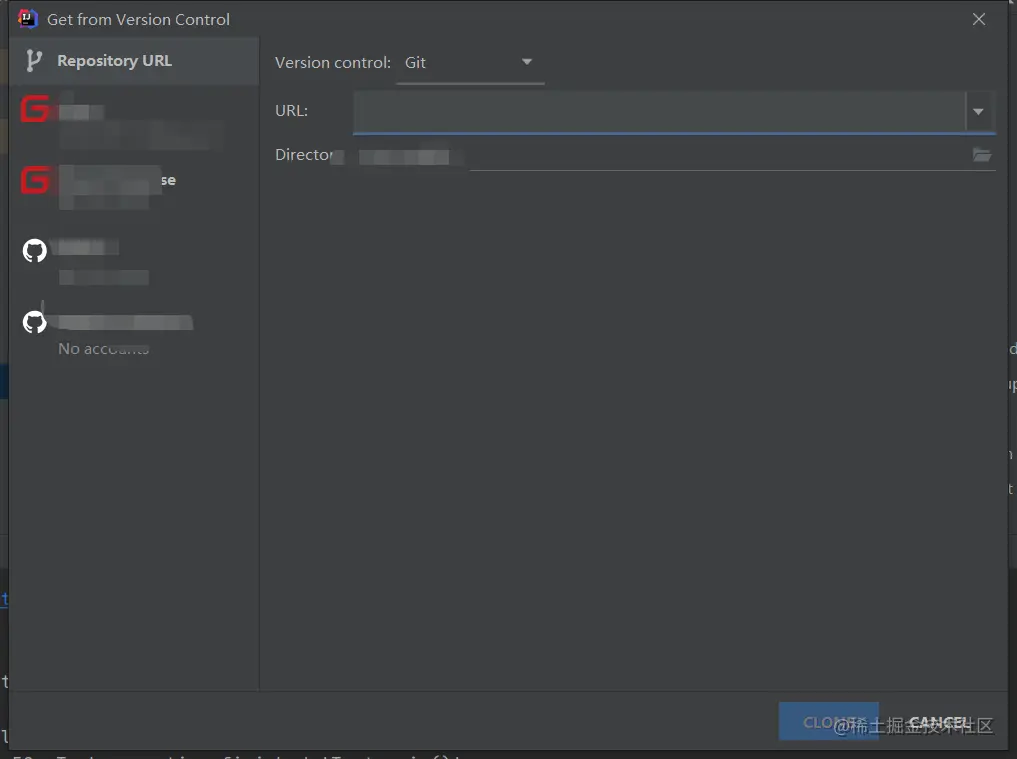Click the Clone button

tap(828, 721)
